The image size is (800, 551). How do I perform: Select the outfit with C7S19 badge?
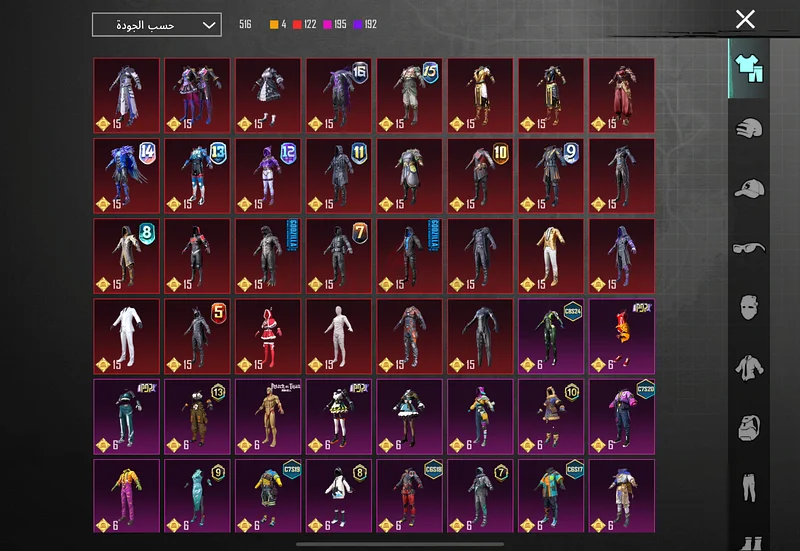pos(268,496)
